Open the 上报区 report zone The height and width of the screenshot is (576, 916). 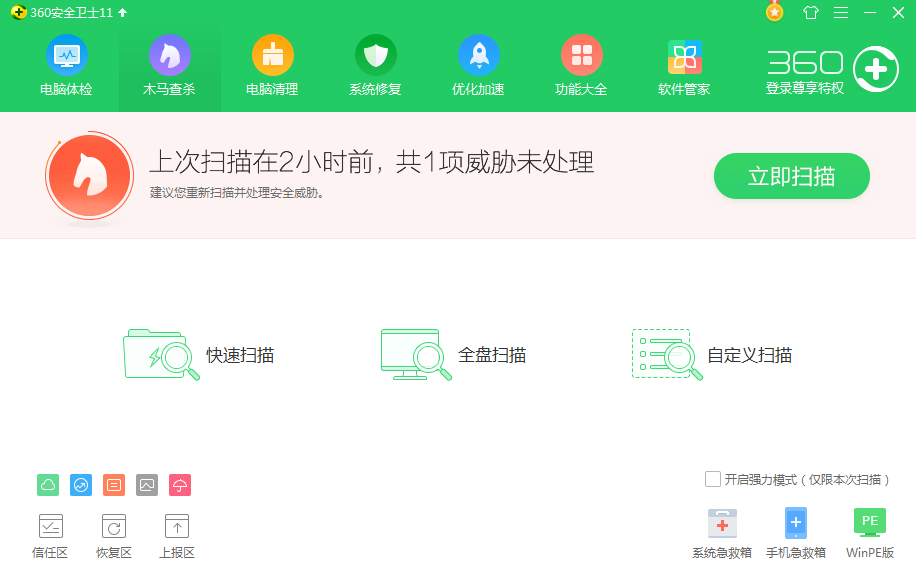point(176,535)
